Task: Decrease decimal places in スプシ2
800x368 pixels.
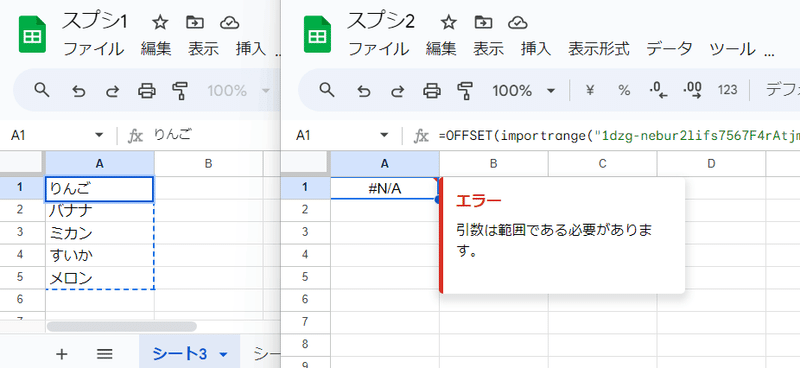Action: click(x=658, y=90)
